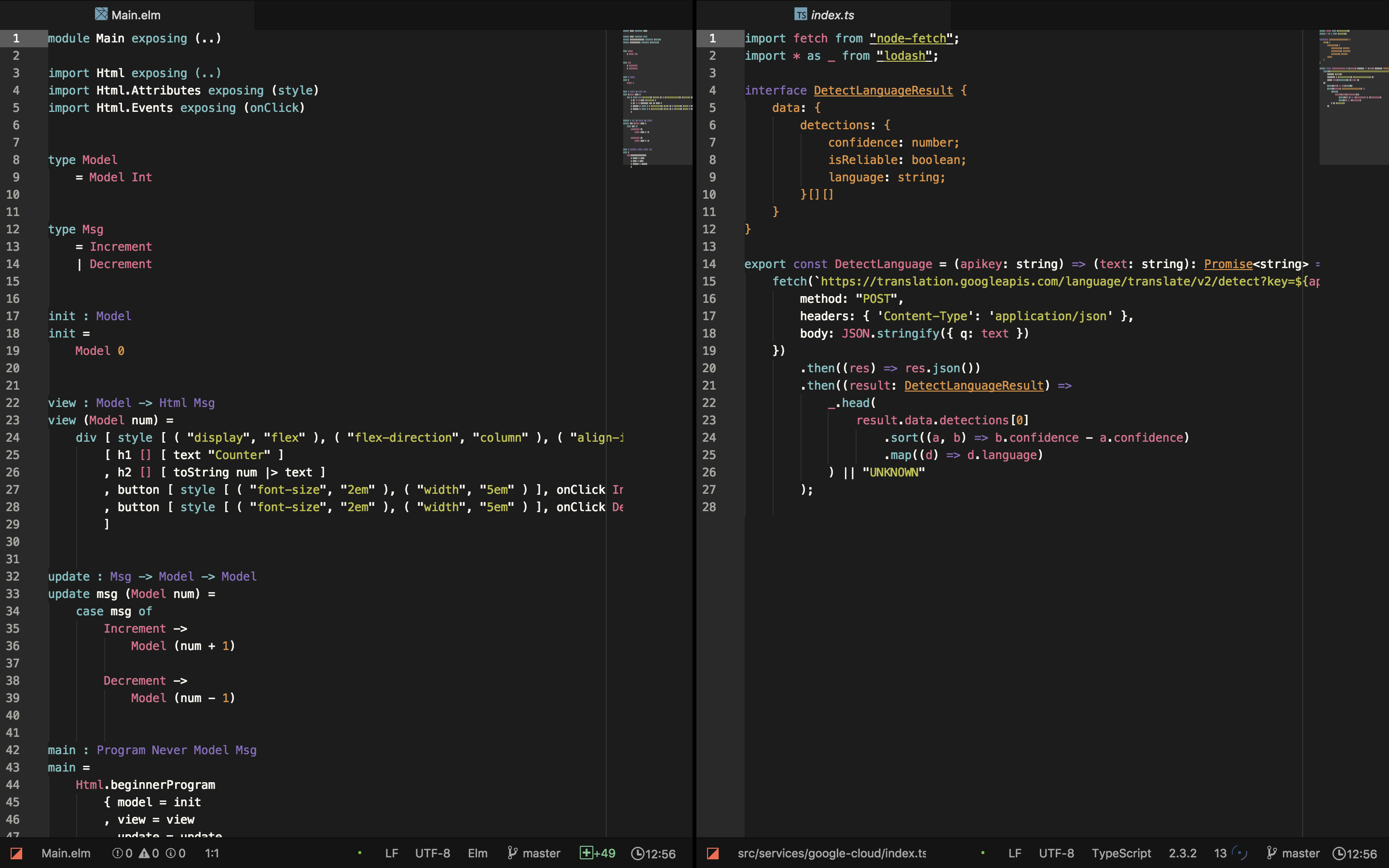Viewport: 1389px width, 868px height.
Task: Open the Elm grammar selector
Action: [x=477, y=853]
